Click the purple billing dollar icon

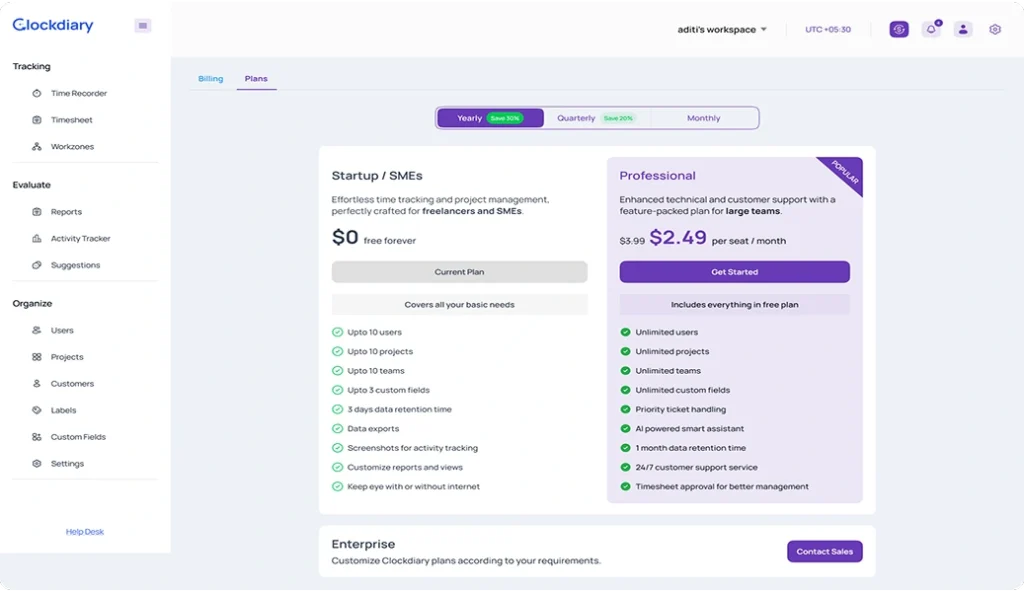(899, 29)
